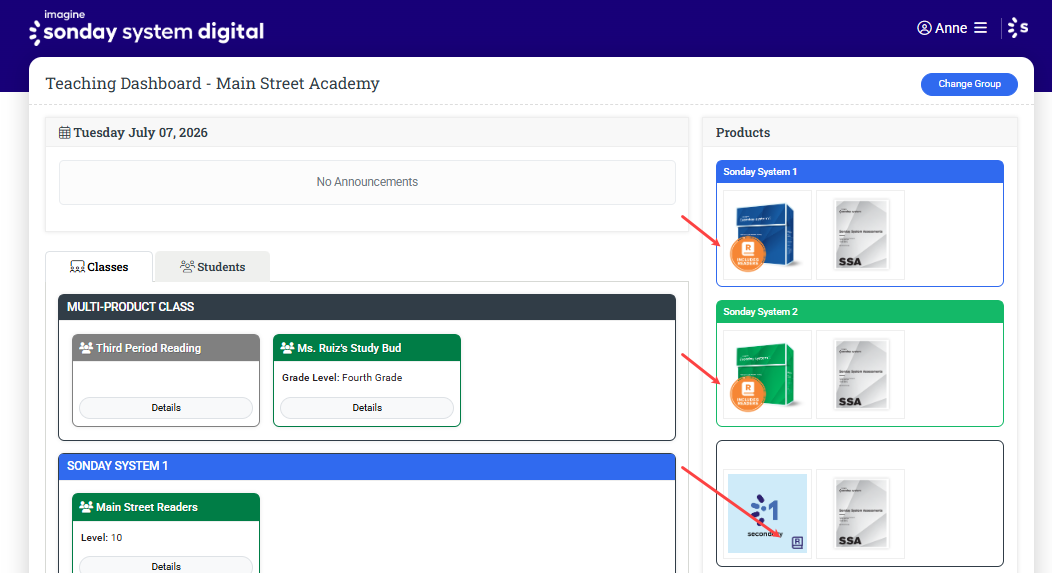Click the people icon on the Students tab
The image size is (1052, 573).
pos(187,266)
